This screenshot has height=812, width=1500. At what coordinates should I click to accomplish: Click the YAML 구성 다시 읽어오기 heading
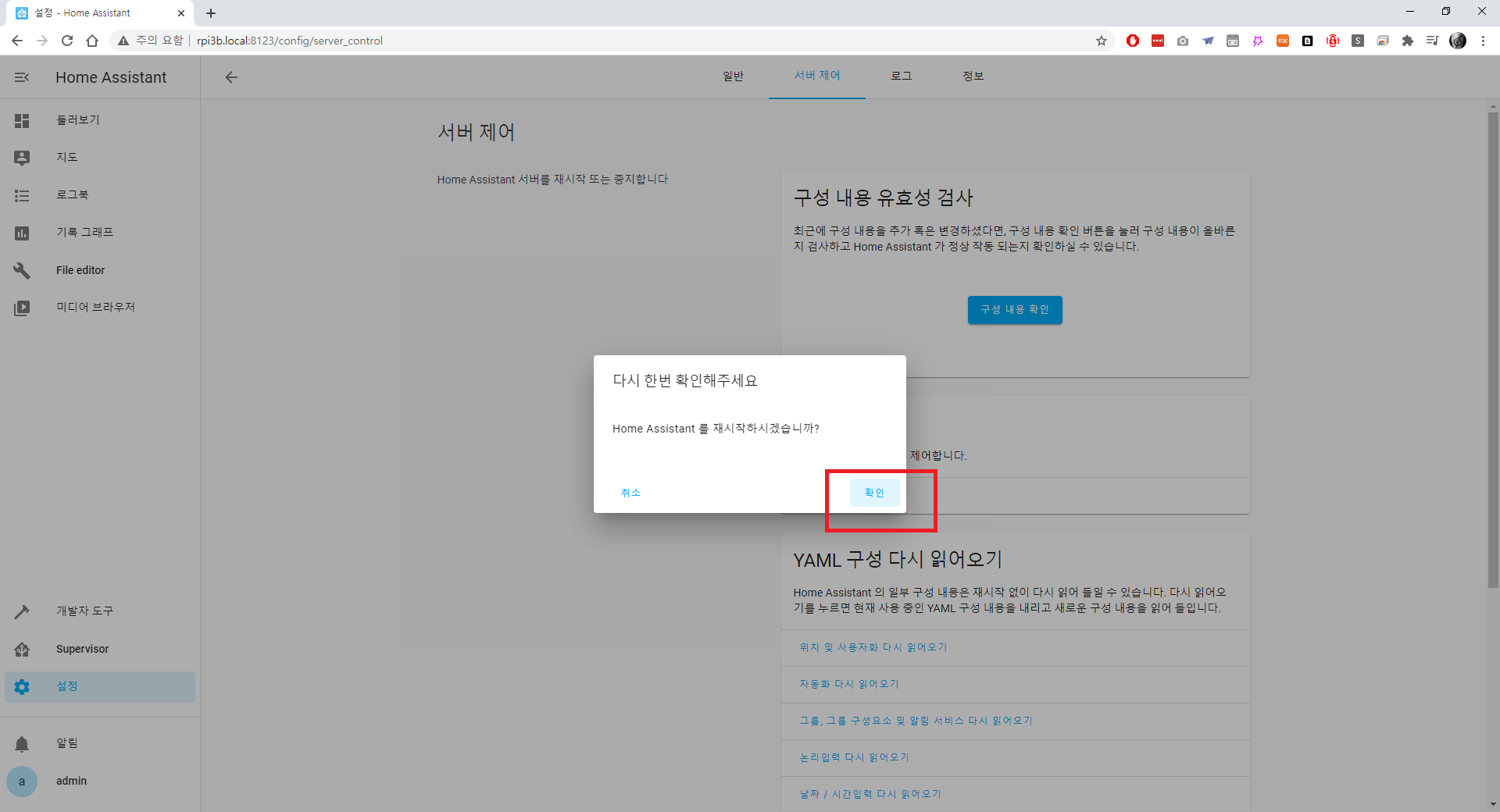click(898, 560)
